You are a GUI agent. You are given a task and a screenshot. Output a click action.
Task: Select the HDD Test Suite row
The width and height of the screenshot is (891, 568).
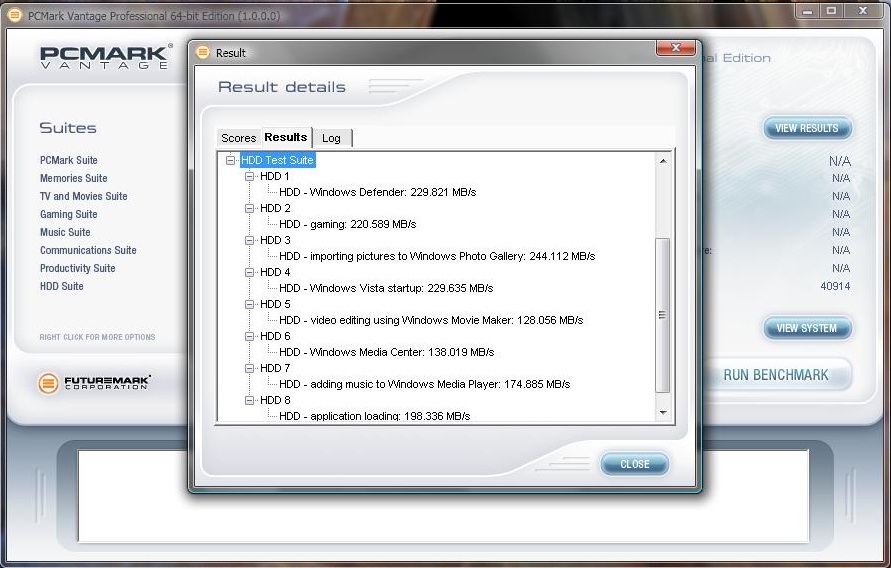pyautogui.click(x=277, y=160)
